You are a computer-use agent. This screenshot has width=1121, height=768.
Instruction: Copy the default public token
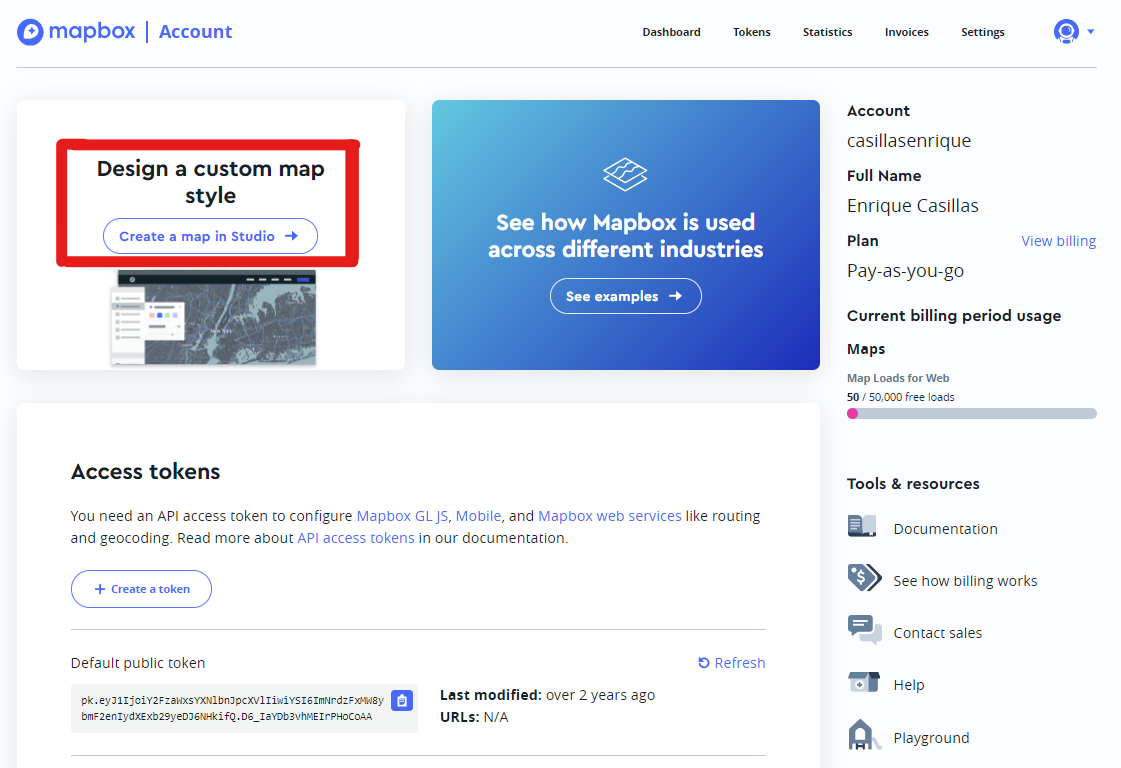tap(401, 701)
